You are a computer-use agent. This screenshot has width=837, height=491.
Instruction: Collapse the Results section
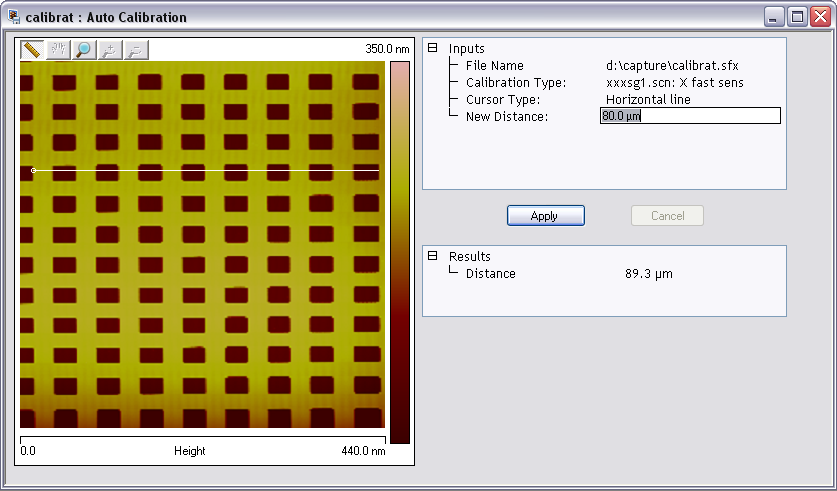(x=433, y=256)
